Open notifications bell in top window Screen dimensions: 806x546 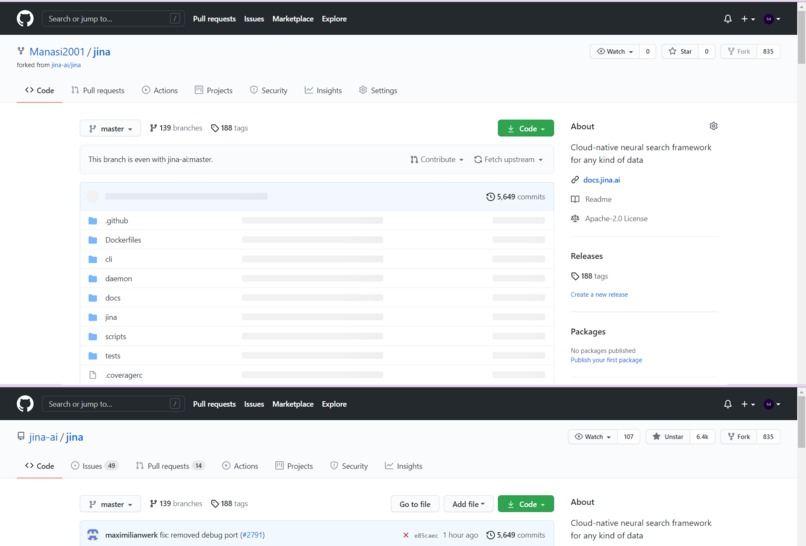(727, 19)
